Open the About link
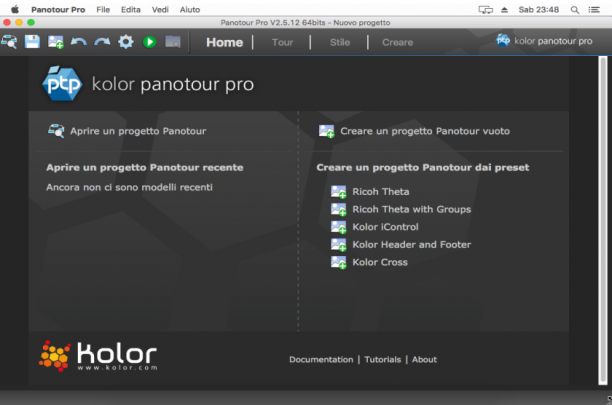 [424, 359]
